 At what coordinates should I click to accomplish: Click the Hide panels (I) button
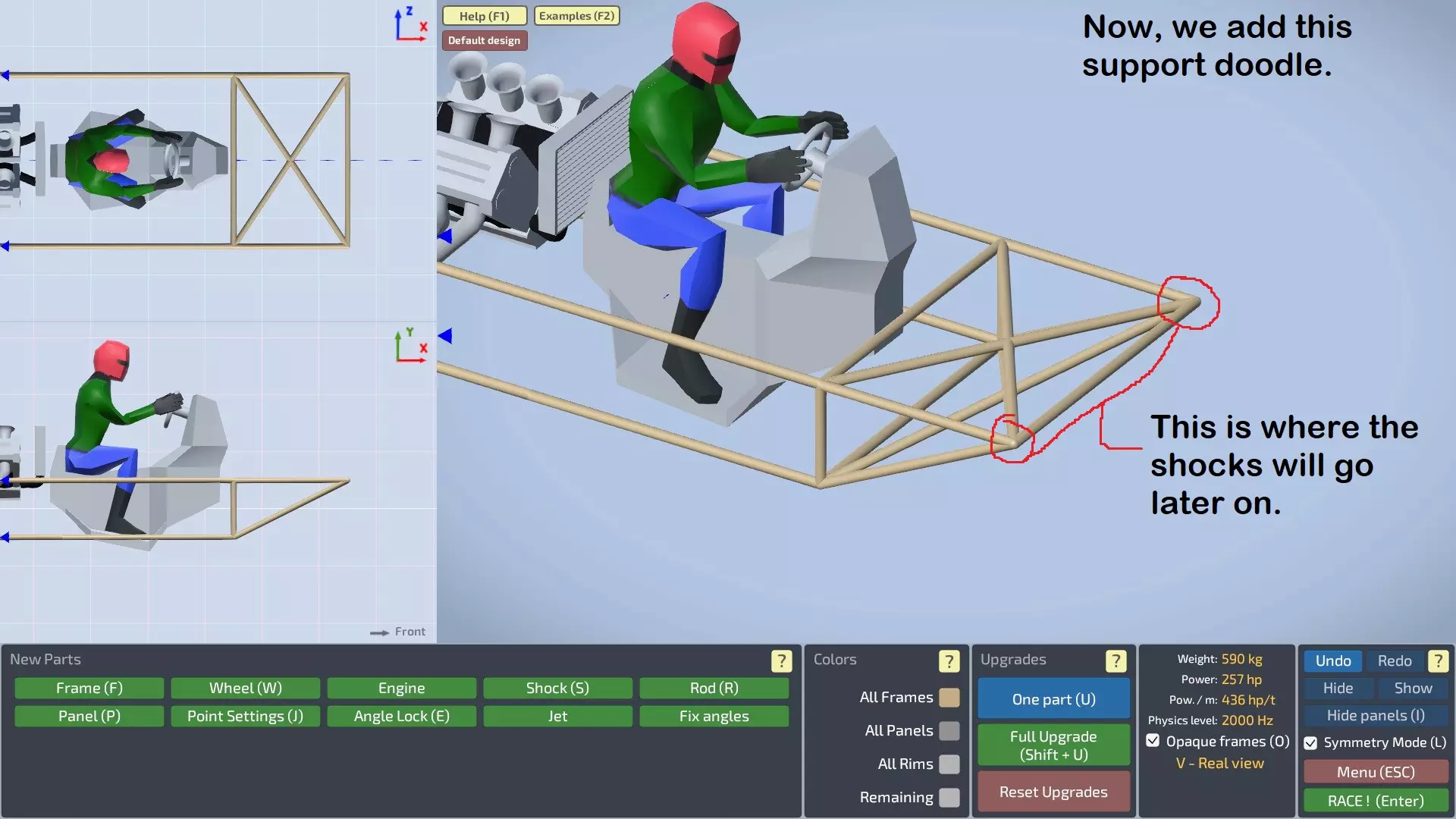[1375, 716]
